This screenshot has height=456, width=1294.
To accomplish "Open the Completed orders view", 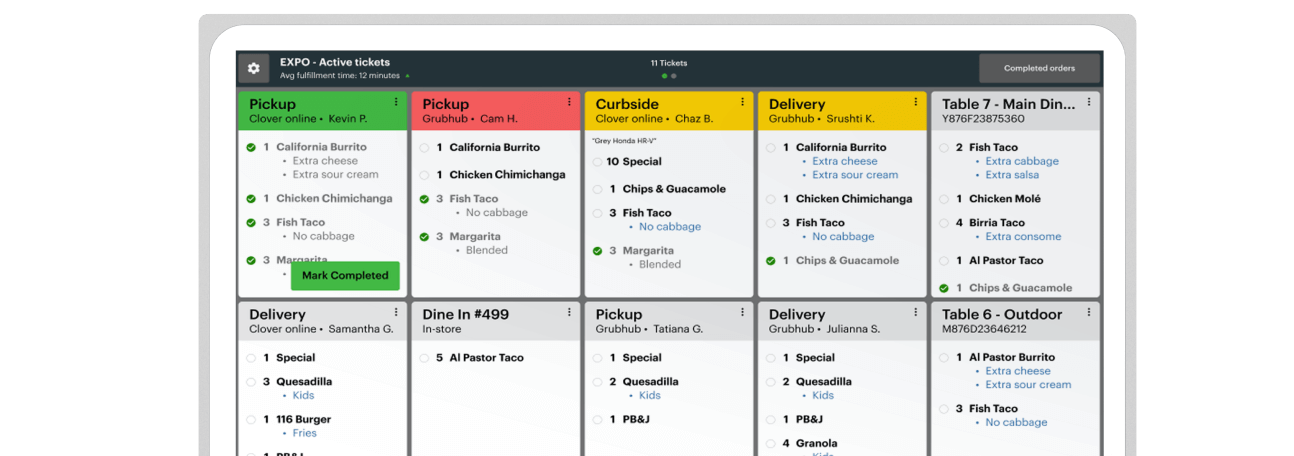I will pyautogui.click(x=1039, y=68).
